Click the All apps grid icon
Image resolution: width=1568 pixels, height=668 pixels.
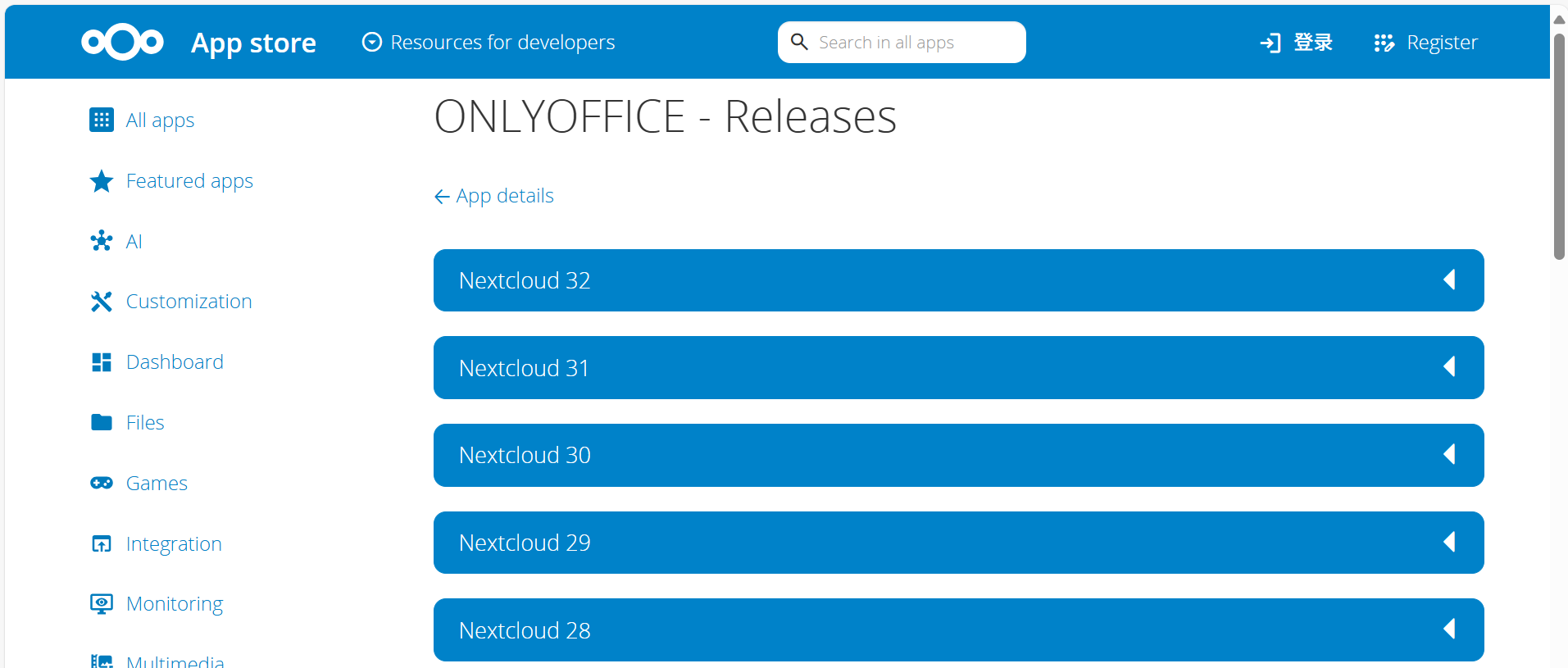point(102,120)
